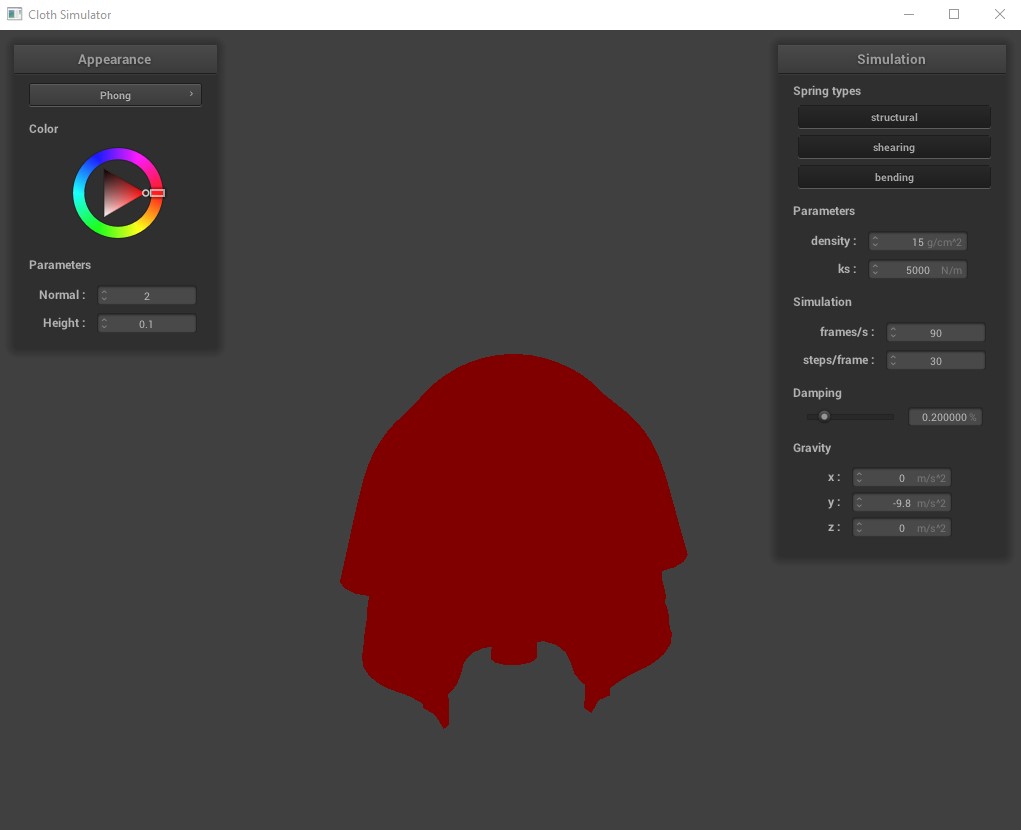The width and height of the screenshot is (1021, 830).
Task: Click the Cloth Simulator window icon
Action: (14, 14)
